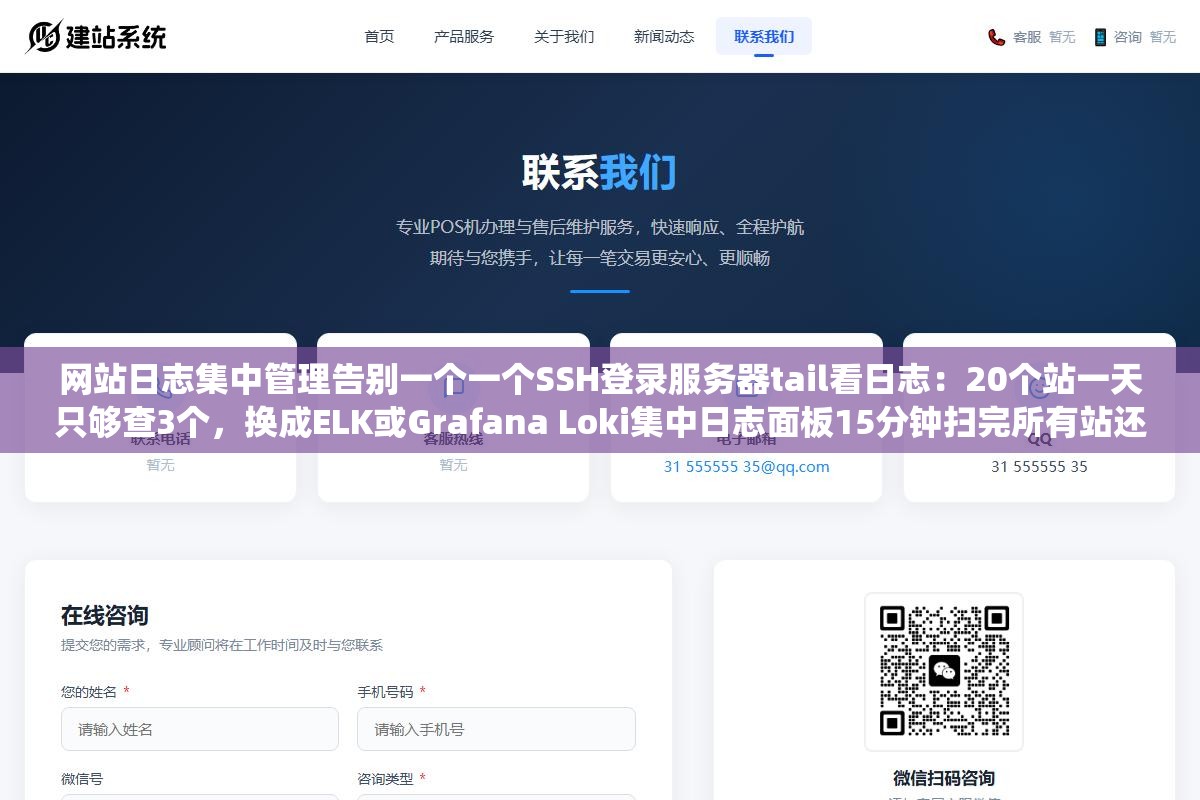The image size is (1200, 800).
Task: Click the 微信扫码咨询 caption
Action: (944, 778)
